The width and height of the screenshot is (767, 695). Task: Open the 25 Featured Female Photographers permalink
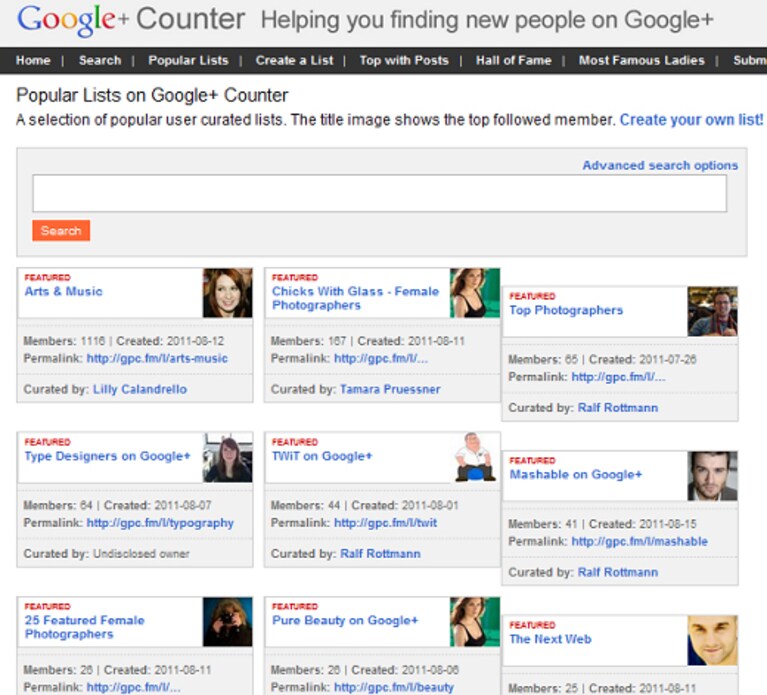click(x=134, y=687)
